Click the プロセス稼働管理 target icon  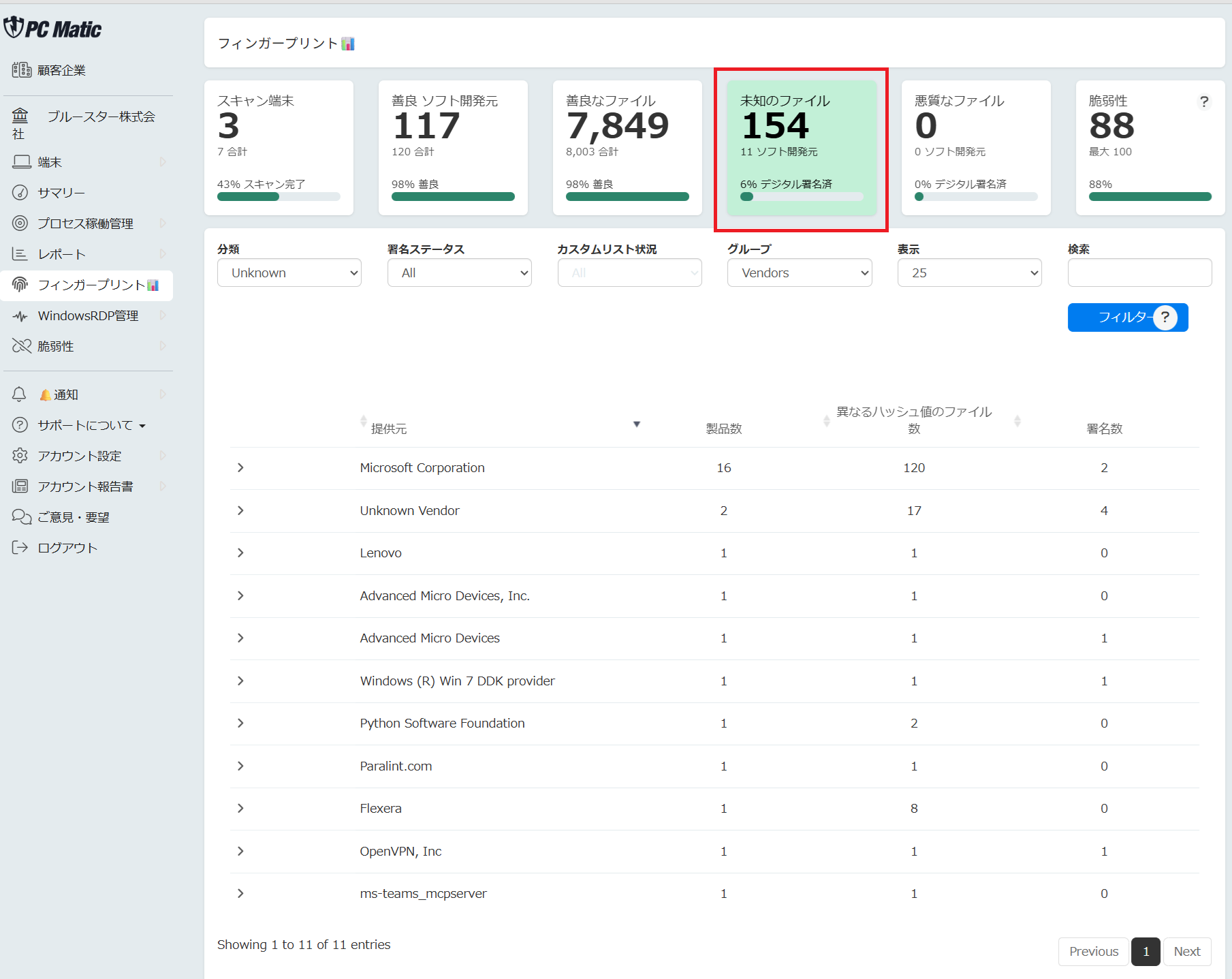[x=20, y=223]
